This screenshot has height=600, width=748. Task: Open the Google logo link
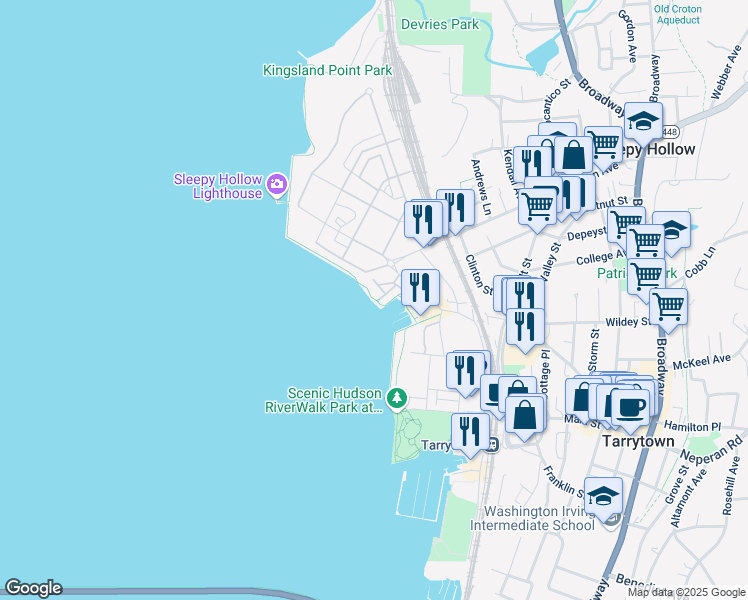(33, 588)
